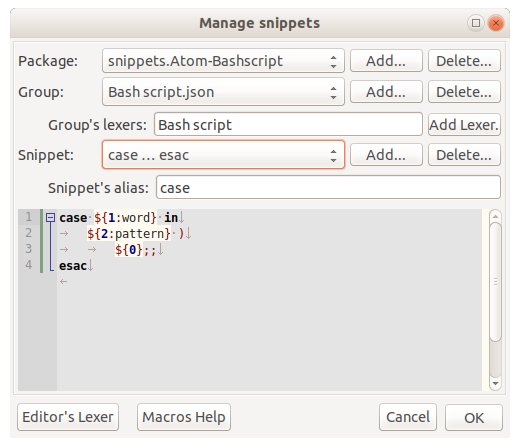Viewport: 520px width, 448px height.
Task: Collapse the fold marker on line 1
Action: [x=50, y=218]
